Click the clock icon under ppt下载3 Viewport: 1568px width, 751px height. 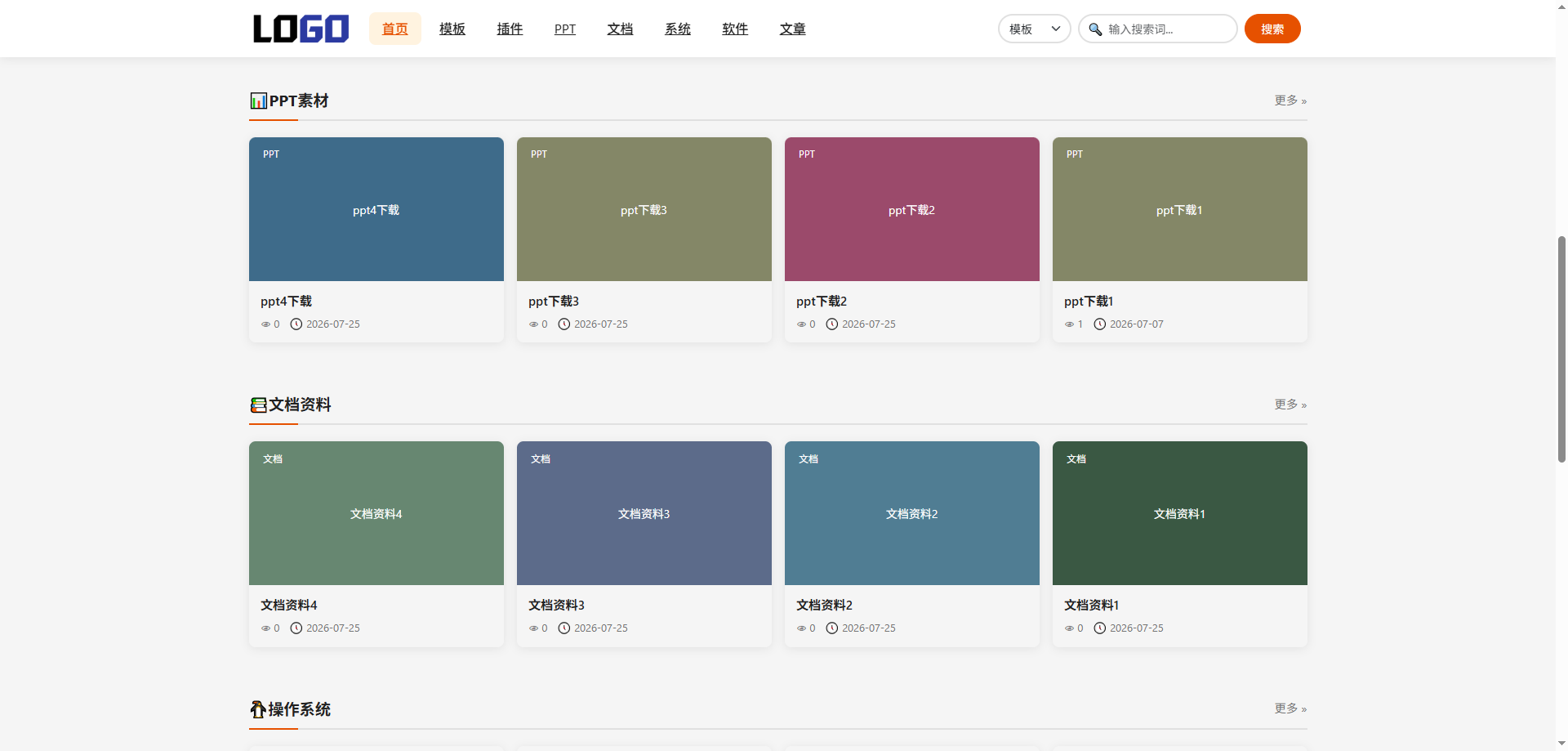[564, 324]
